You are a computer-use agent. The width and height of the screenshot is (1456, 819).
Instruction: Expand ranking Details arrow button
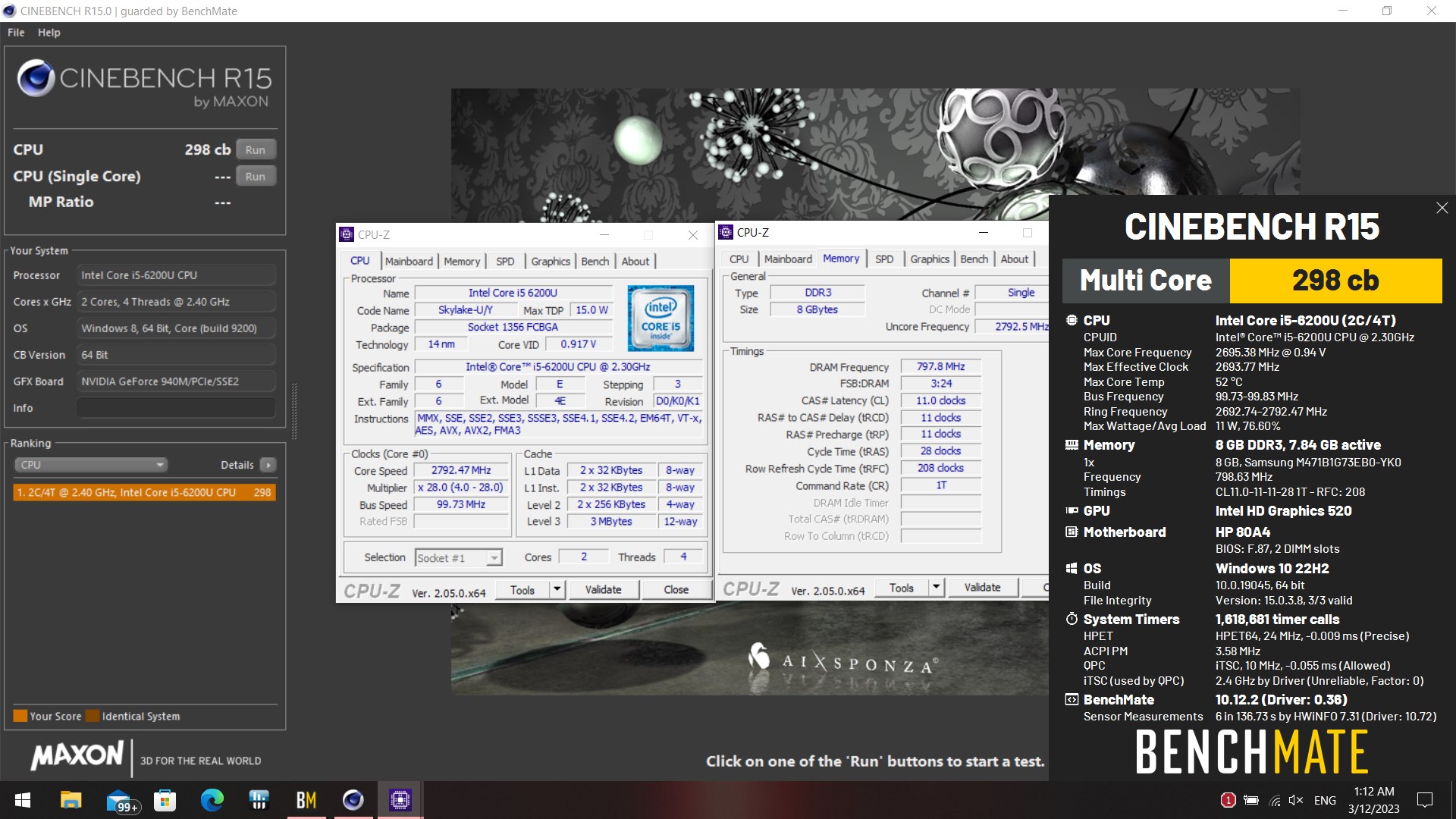click(x=268, y=465)
